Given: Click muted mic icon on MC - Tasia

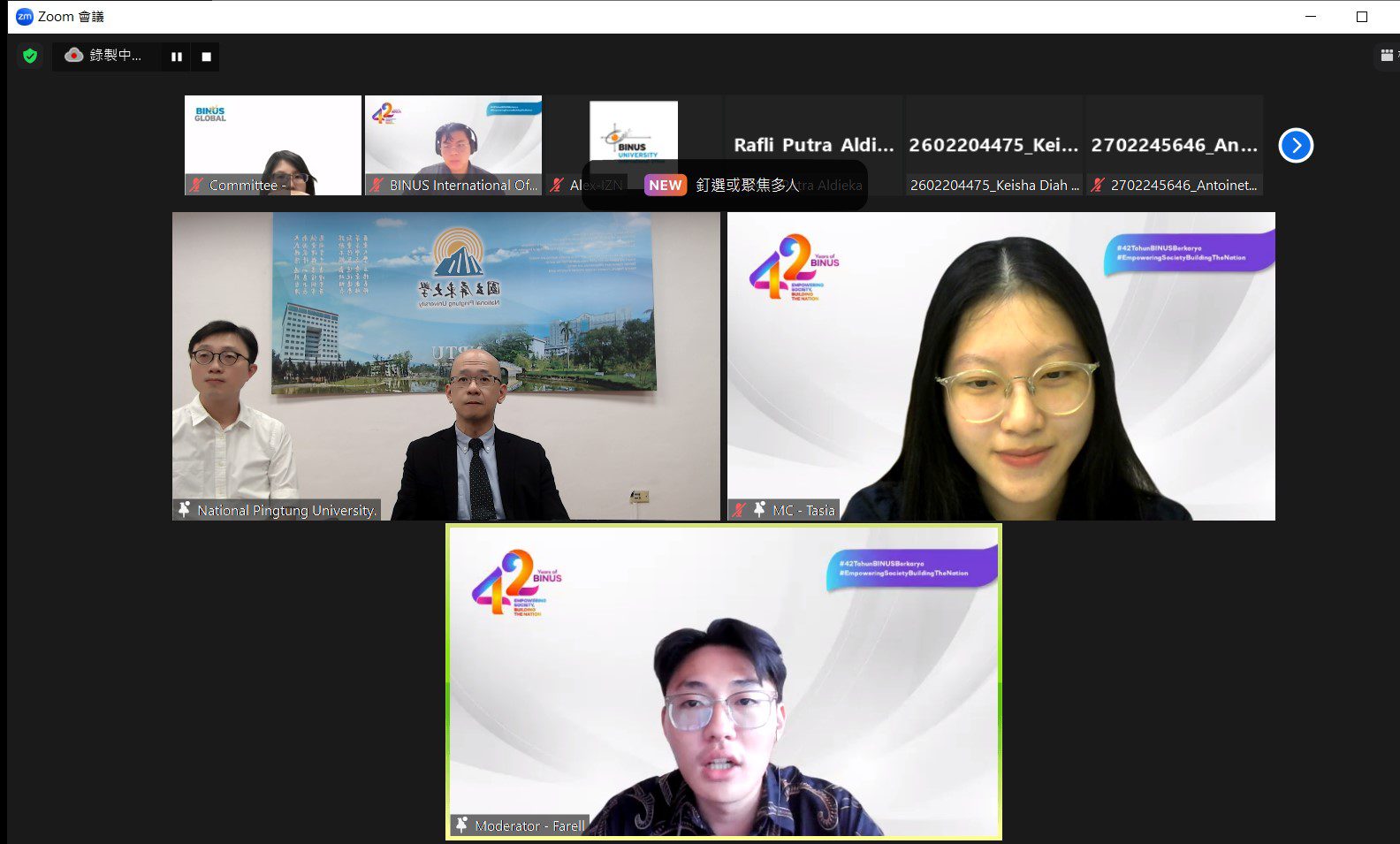Looking at the screenshot, I should (x=740, y=510).
